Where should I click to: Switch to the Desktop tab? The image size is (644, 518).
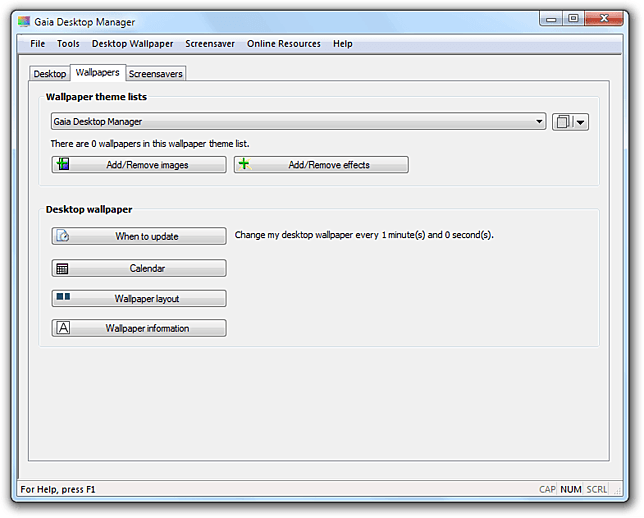click(50, 74)
